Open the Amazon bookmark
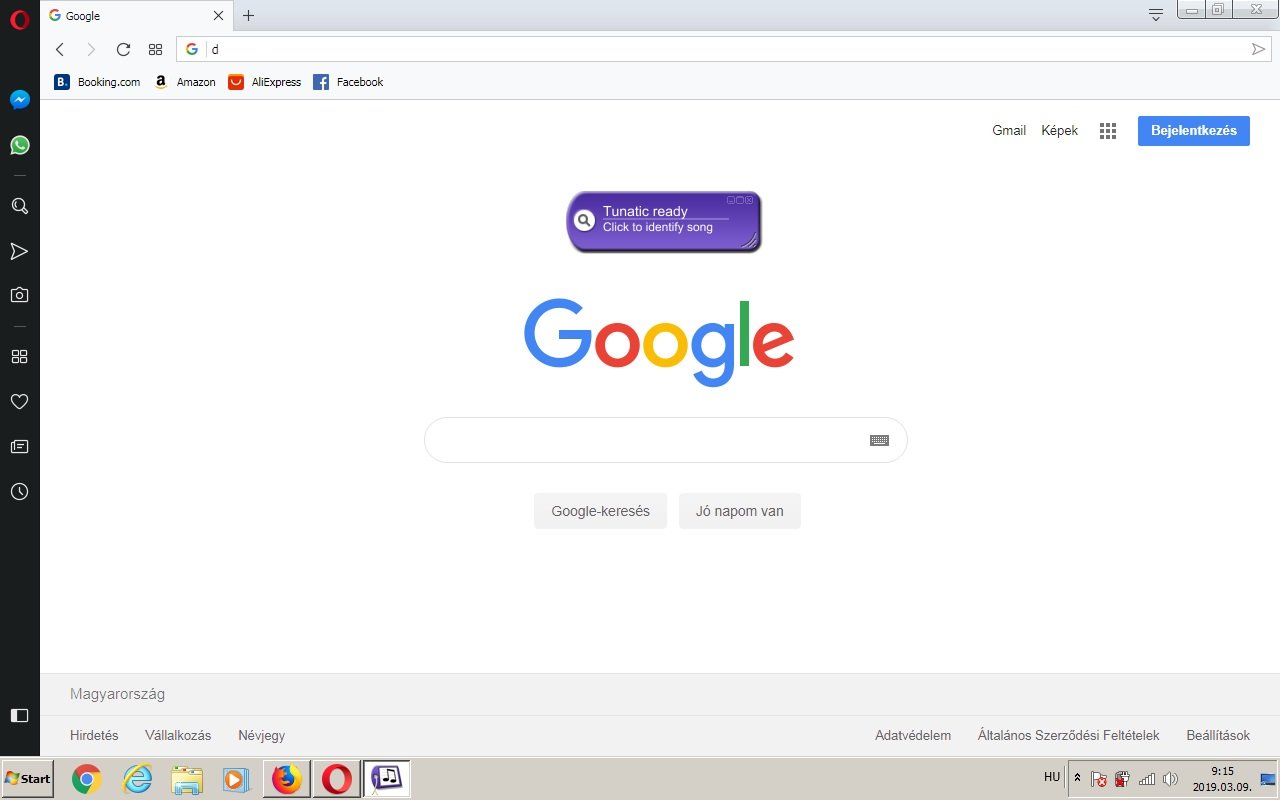The image size is (1280, 800). point(185,82)
